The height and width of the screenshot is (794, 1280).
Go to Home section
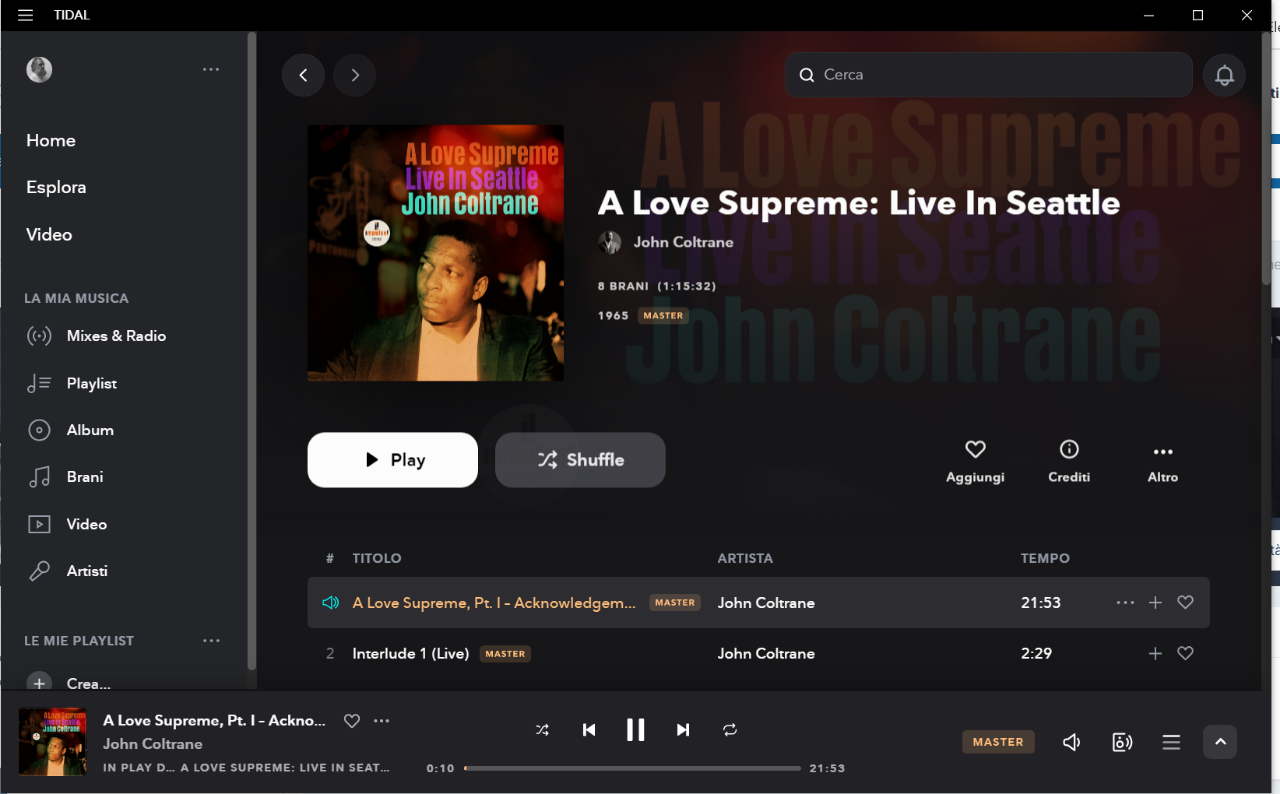[x=51, y=140]
